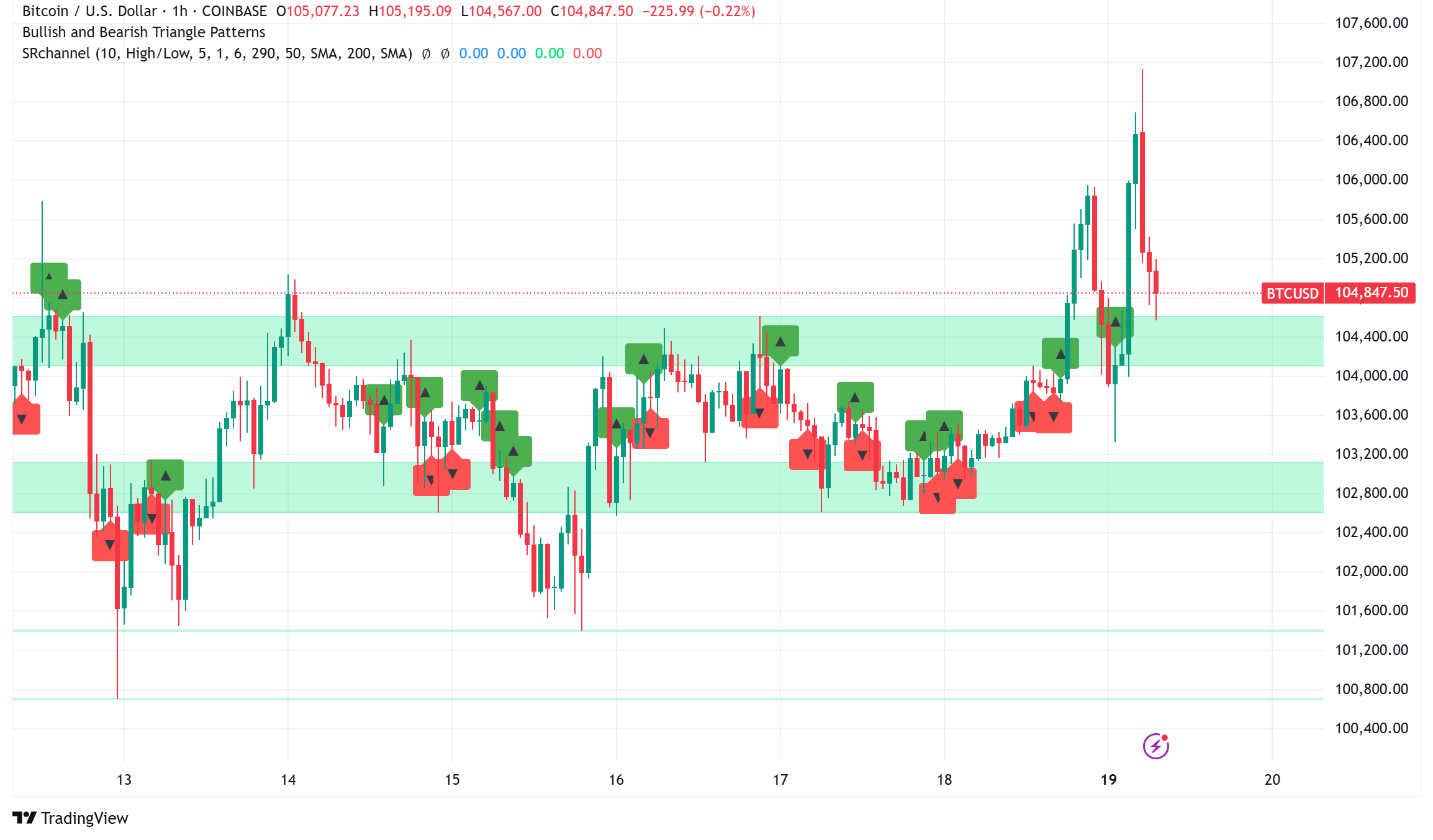Click the SRchannel indicator legend

(x=217, y=53)
